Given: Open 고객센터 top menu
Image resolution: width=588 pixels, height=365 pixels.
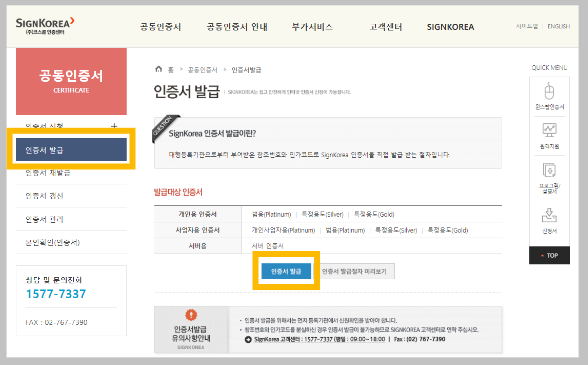Looking at the screenshot, I should click(386, 27).
